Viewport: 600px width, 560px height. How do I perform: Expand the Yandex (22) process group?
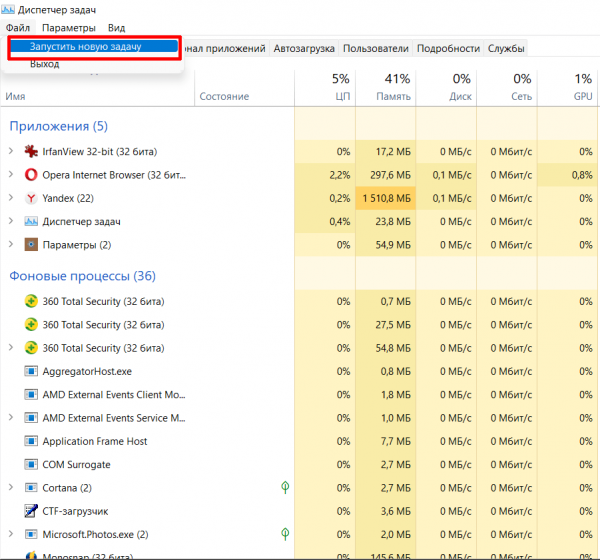[x=11, y=198]
